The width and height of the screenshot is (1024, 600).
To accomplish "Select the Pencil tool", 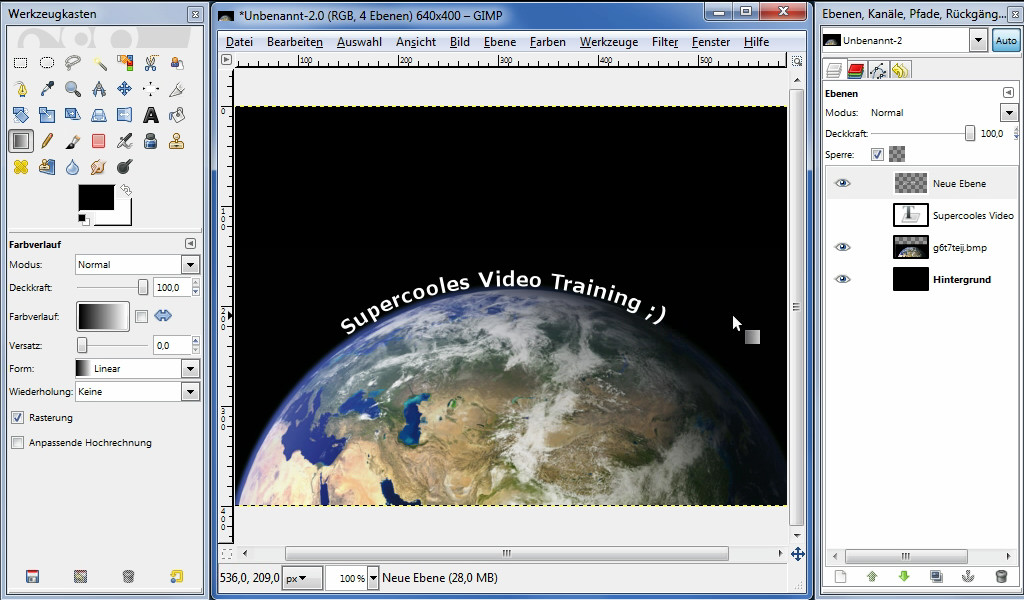I will 47,141.
